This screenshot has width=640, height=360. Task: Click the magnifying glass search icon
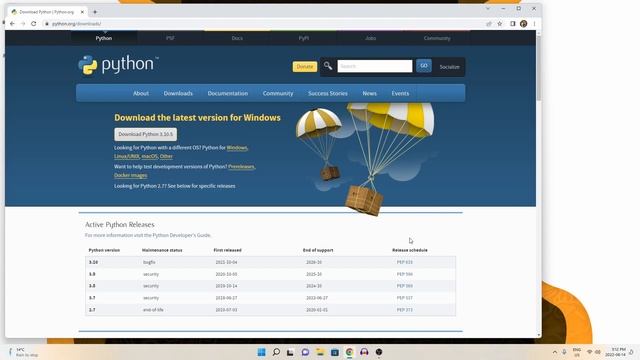(x=328, y=66)
